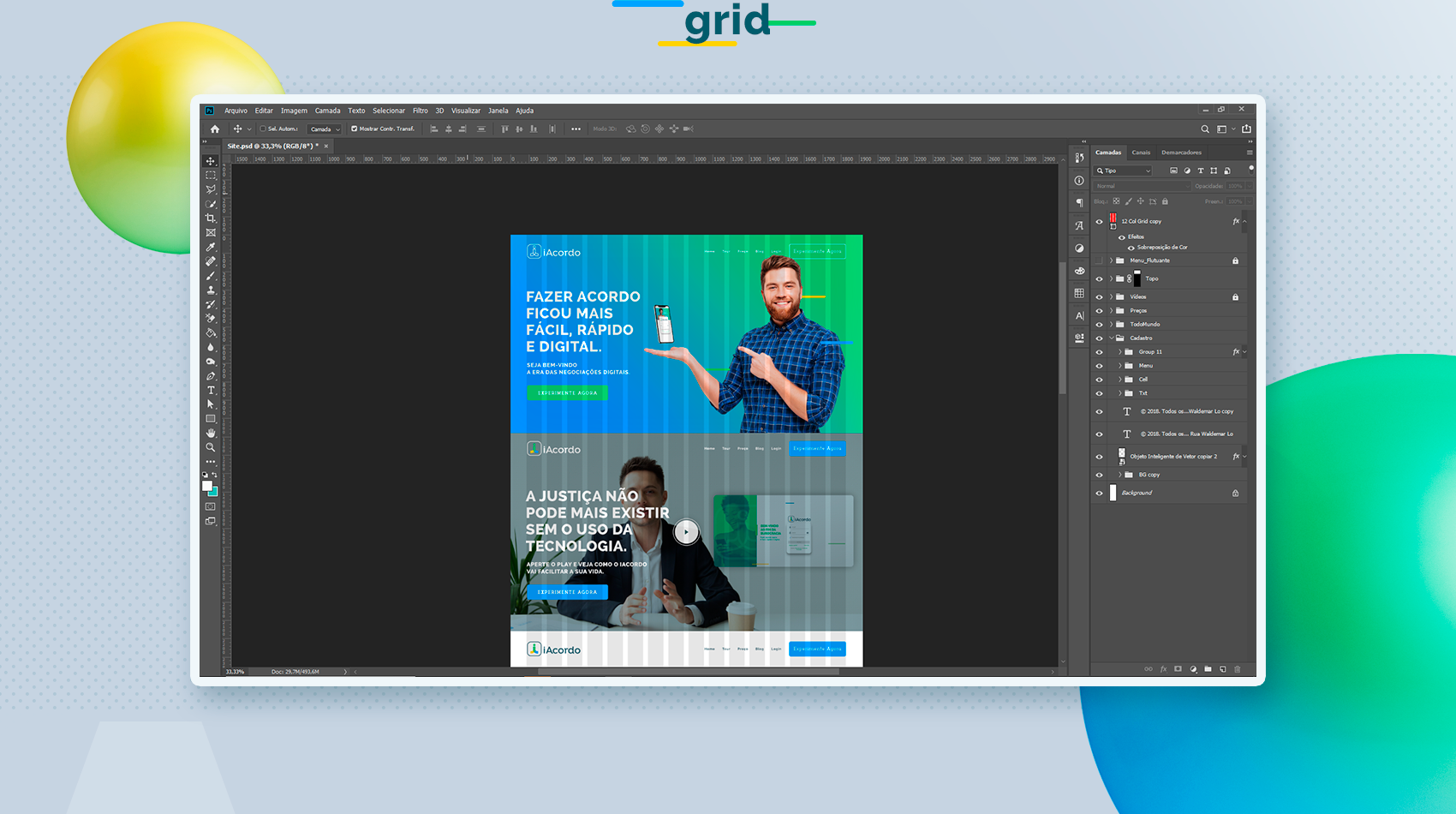This screenshot has height=814, width=1456.
Task: Select the Polygonal Lasso tool
Action: (211, 189)
